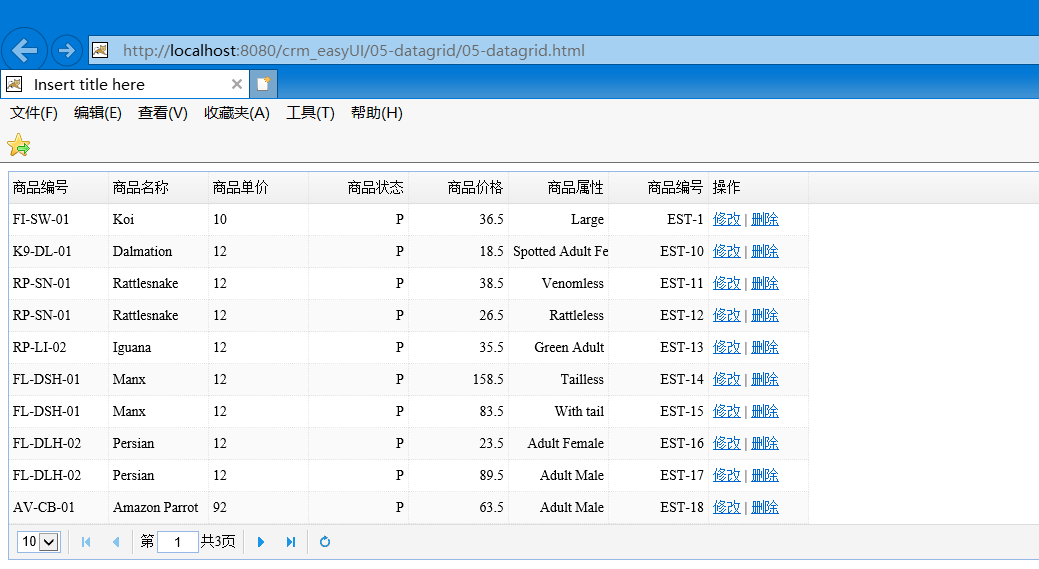This screenshot has height=569, width=1039.
Task: Click 修改 link for EST-14 row
Action: pos(726,379)
